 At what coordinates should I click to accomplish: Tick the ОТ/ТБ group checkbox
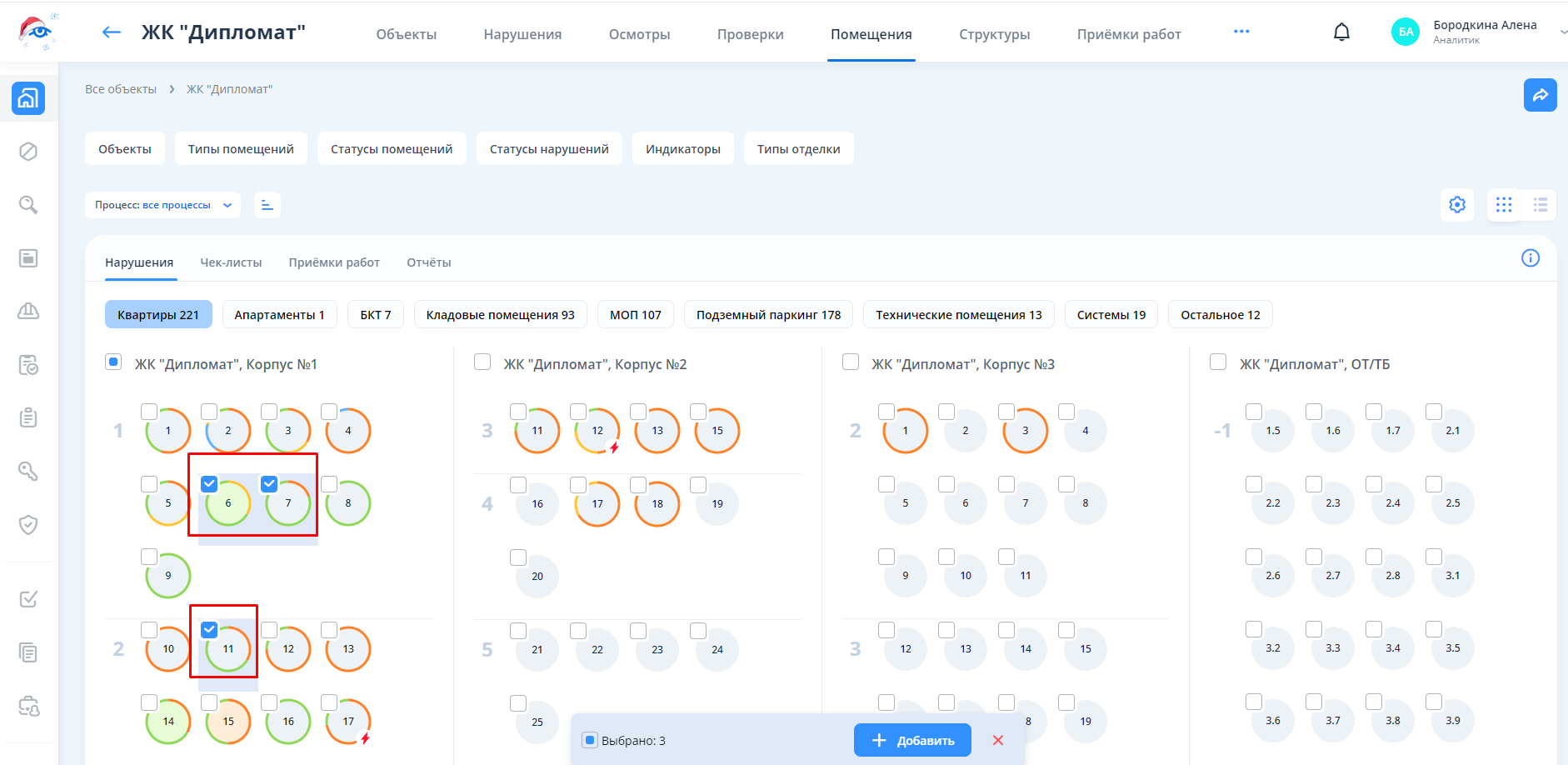tap(1218, 362)
